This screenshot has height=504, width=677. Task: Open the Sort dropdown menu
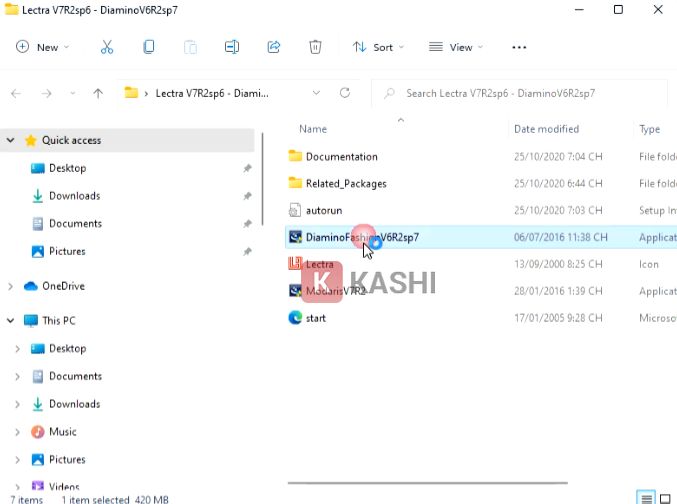[x=379, y=47]
